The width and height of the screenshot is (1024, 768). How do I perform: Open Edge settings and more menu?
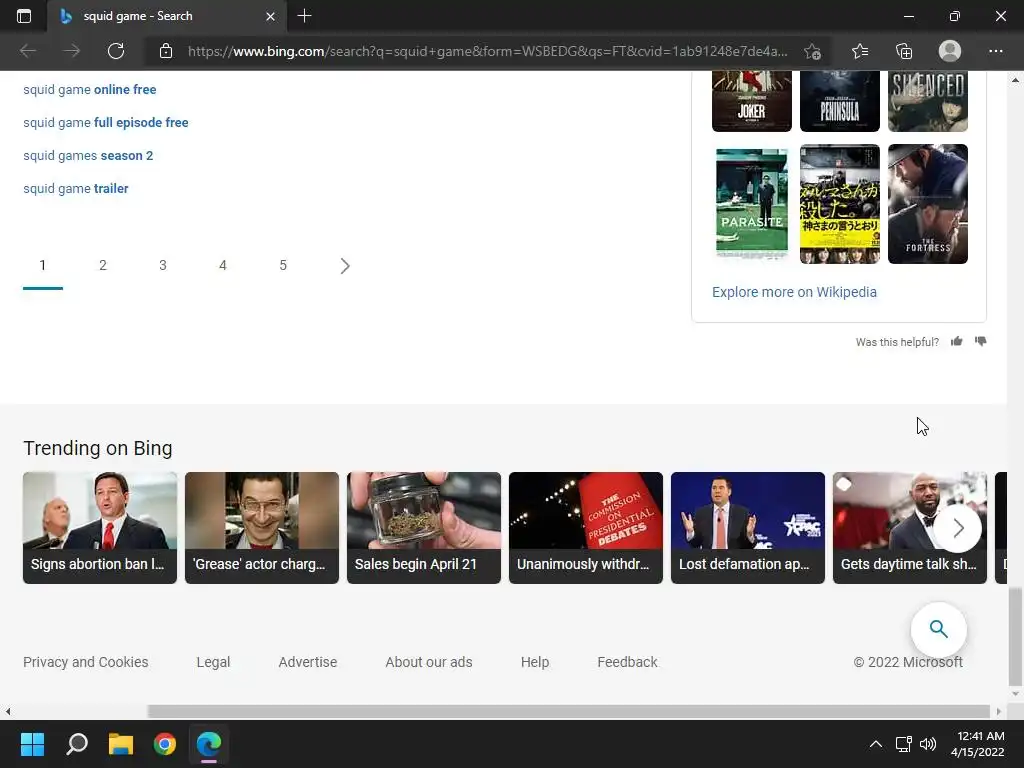click(x=995, y=51)
